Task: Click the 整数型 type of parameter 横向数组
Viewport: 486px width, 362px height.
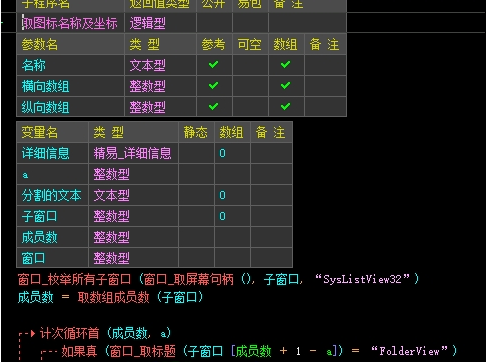Action: 148,86
